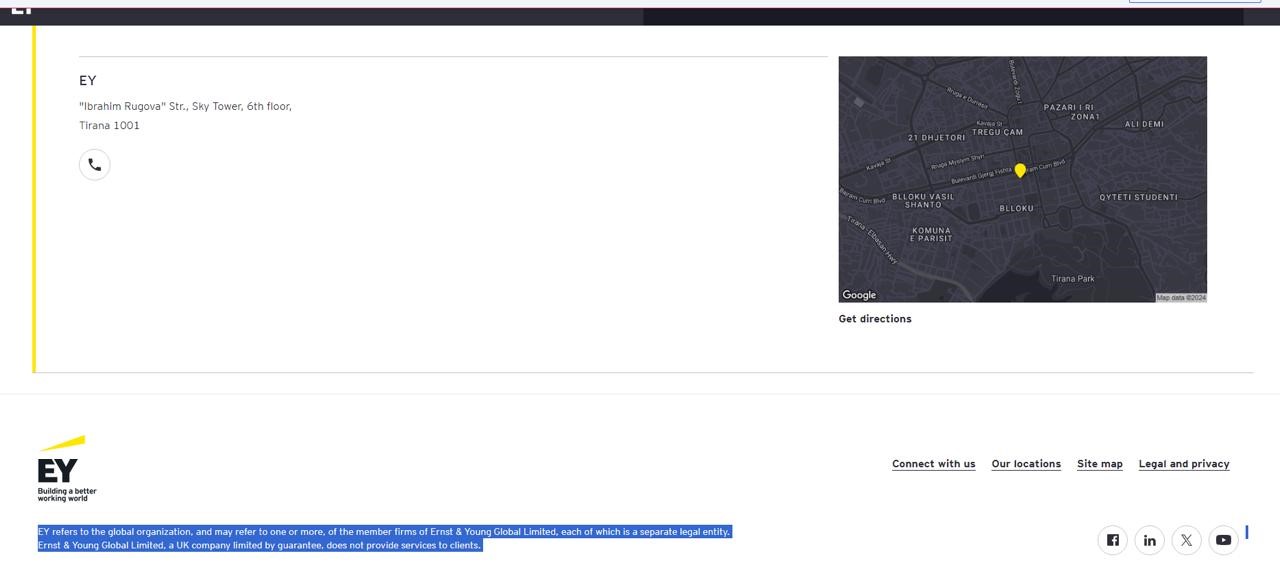Click the Map data ©2024 label

pos(1181,297)
